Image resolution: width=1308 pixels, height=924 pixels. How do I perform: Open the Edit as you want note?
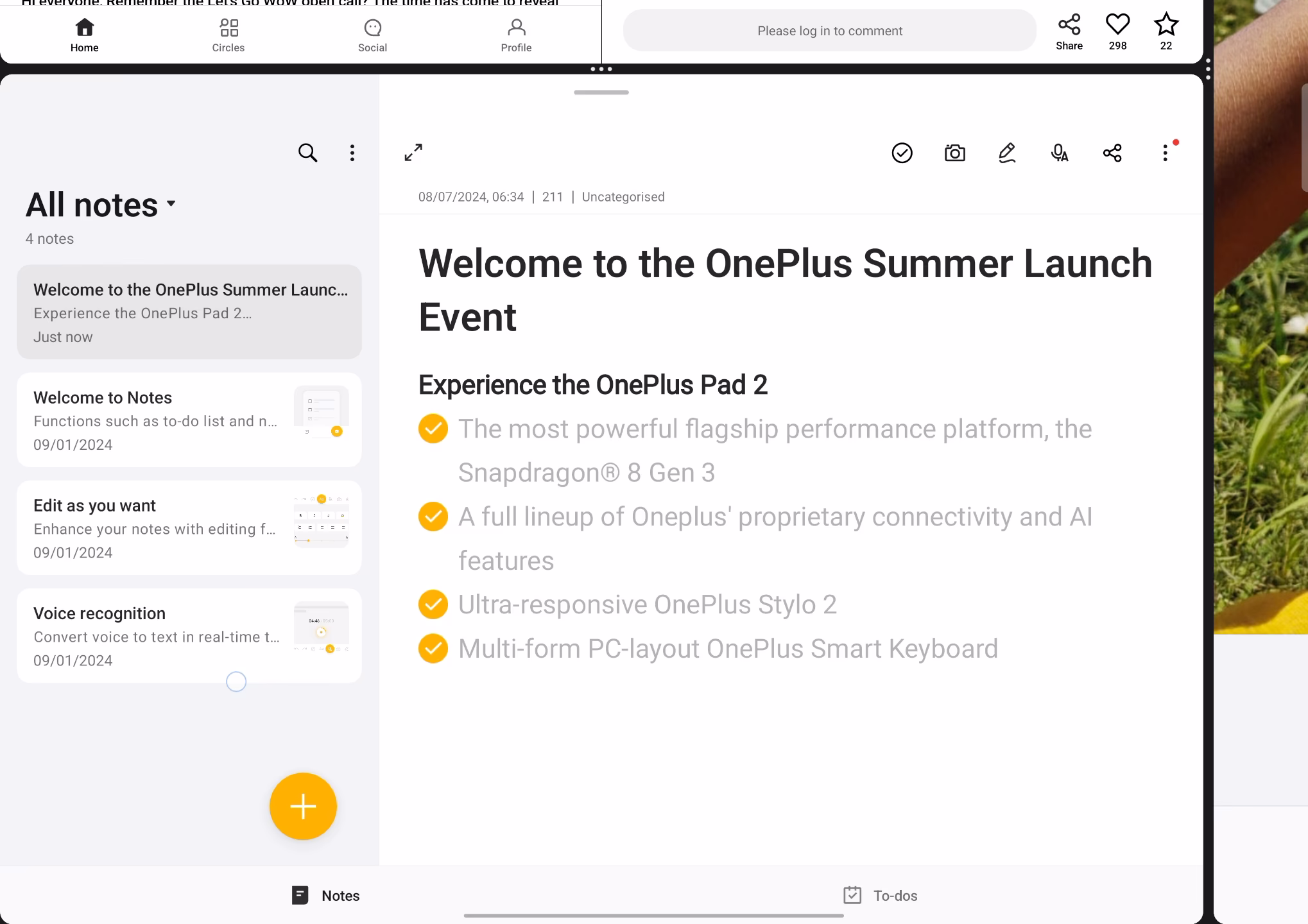pyautogui.click(x=189, y=528)
